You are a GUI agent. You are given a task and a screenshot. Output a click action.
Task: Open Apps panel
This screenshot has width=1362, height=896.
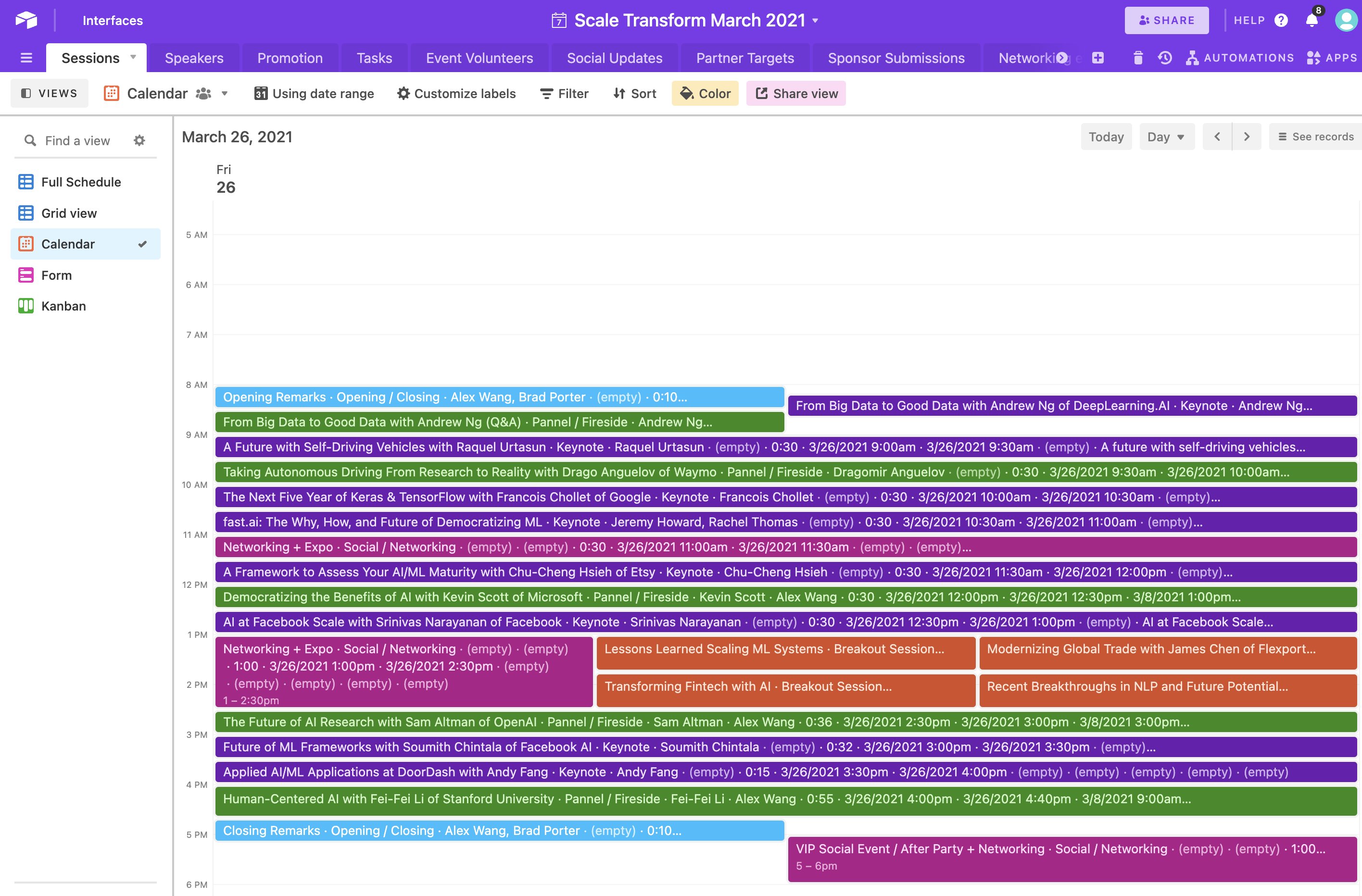coord(1332,58)
